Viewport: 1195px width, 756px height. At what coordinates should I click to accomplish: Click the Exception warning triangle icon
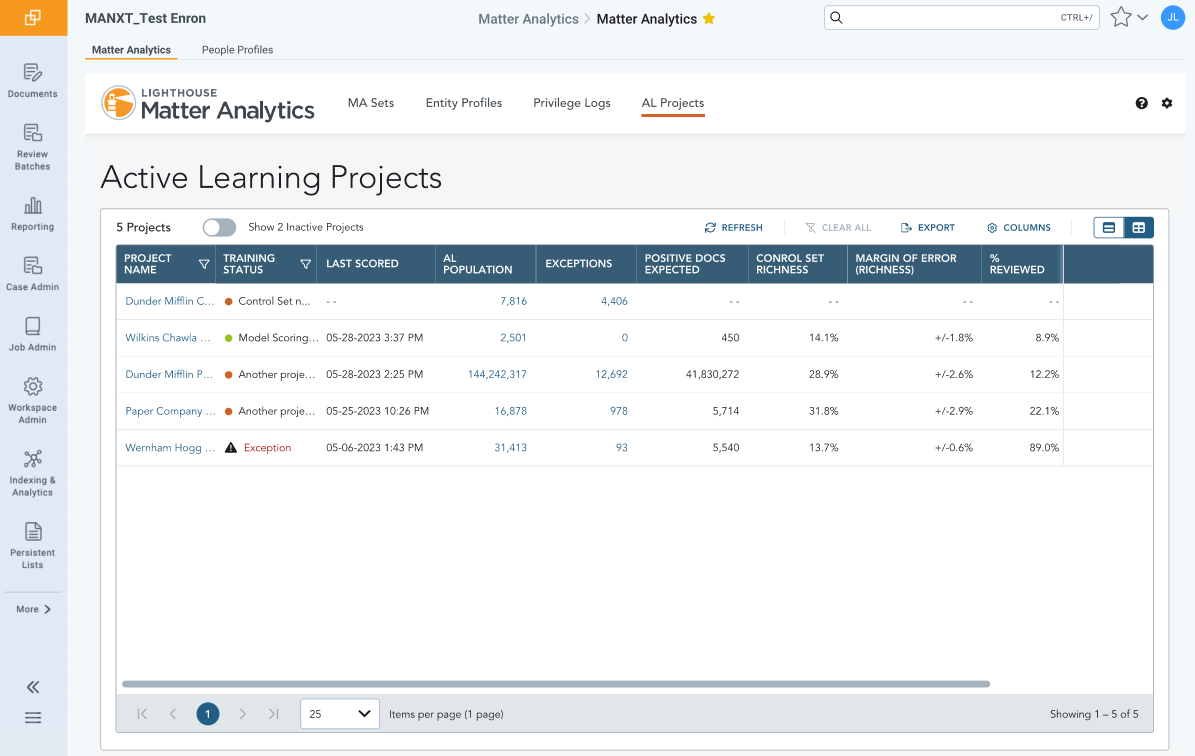tap(231, 447)
